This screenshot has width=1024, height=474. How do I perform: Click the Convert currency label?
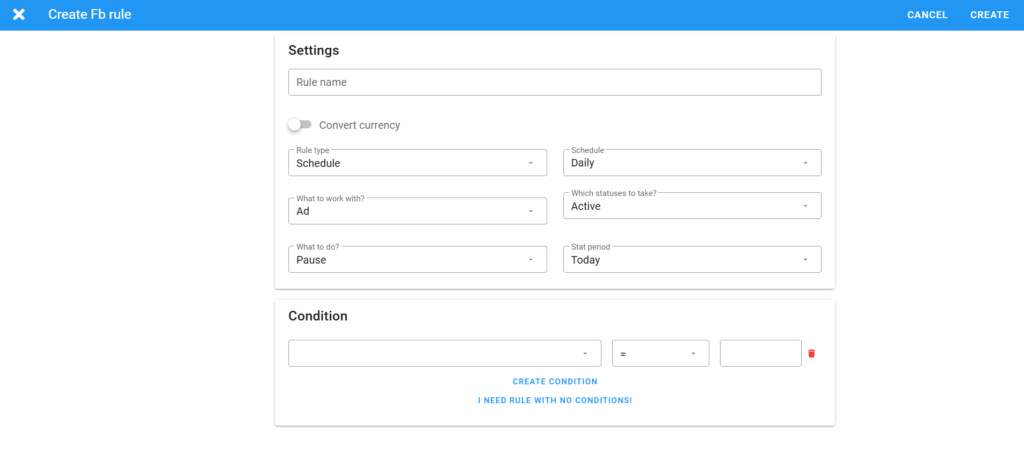(360, 125)
